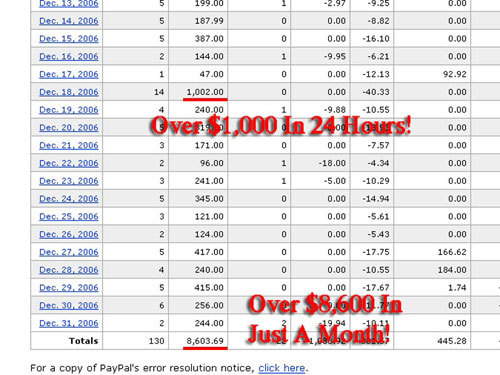Click the 1,002.00 amount cell for Dec. 18
Viewport: 500px width, 375px height.
(x=198, y=92)
